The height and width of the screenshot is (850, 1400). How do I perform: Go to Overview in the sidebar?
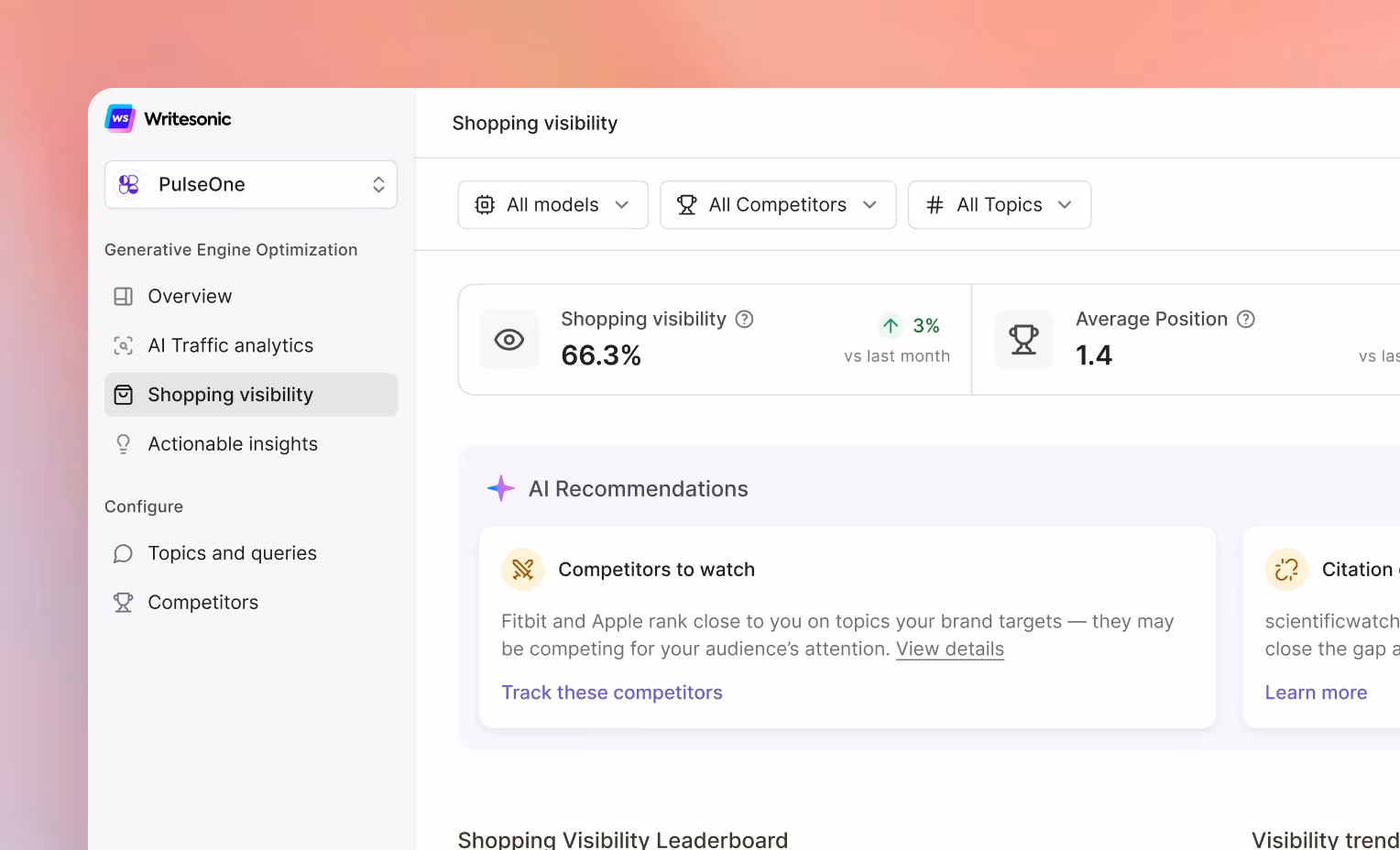(190, 297)
